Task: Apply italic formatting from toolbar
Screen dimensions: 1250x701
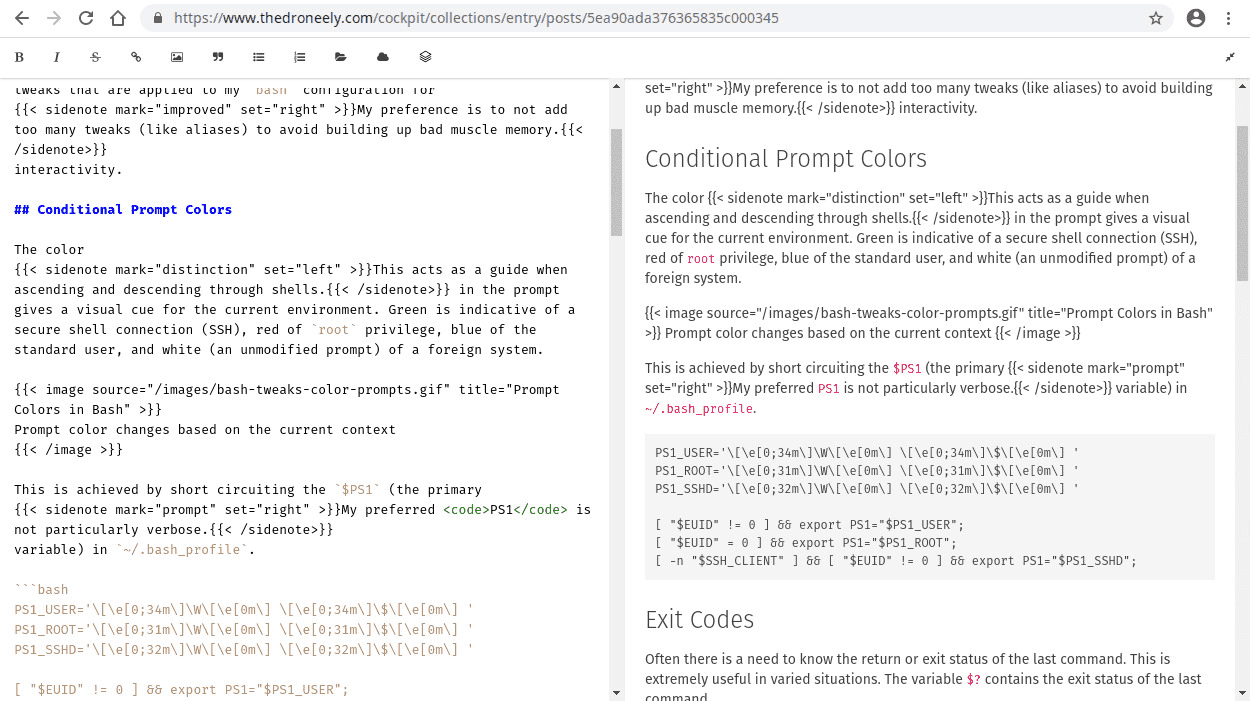Action: tap(57, 57)
